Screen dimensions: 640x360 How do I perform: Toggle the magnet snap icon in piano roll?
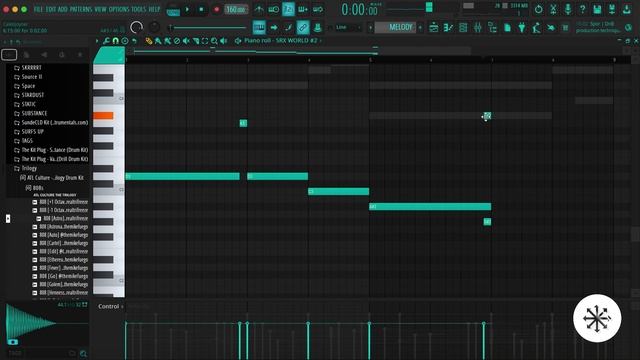tap(116, 41)
